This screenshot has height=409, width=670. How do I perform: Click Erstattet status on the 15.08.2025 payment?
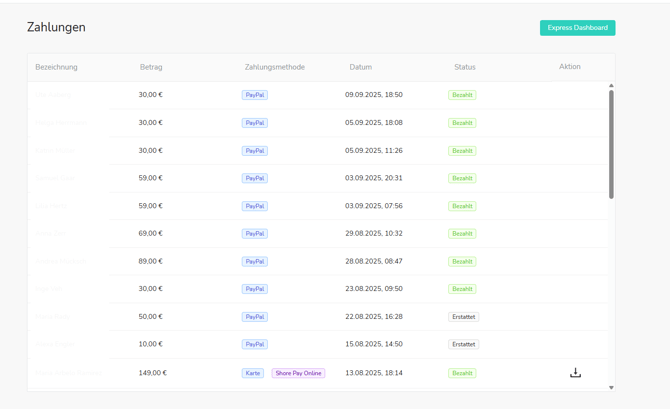pos(463,344)
